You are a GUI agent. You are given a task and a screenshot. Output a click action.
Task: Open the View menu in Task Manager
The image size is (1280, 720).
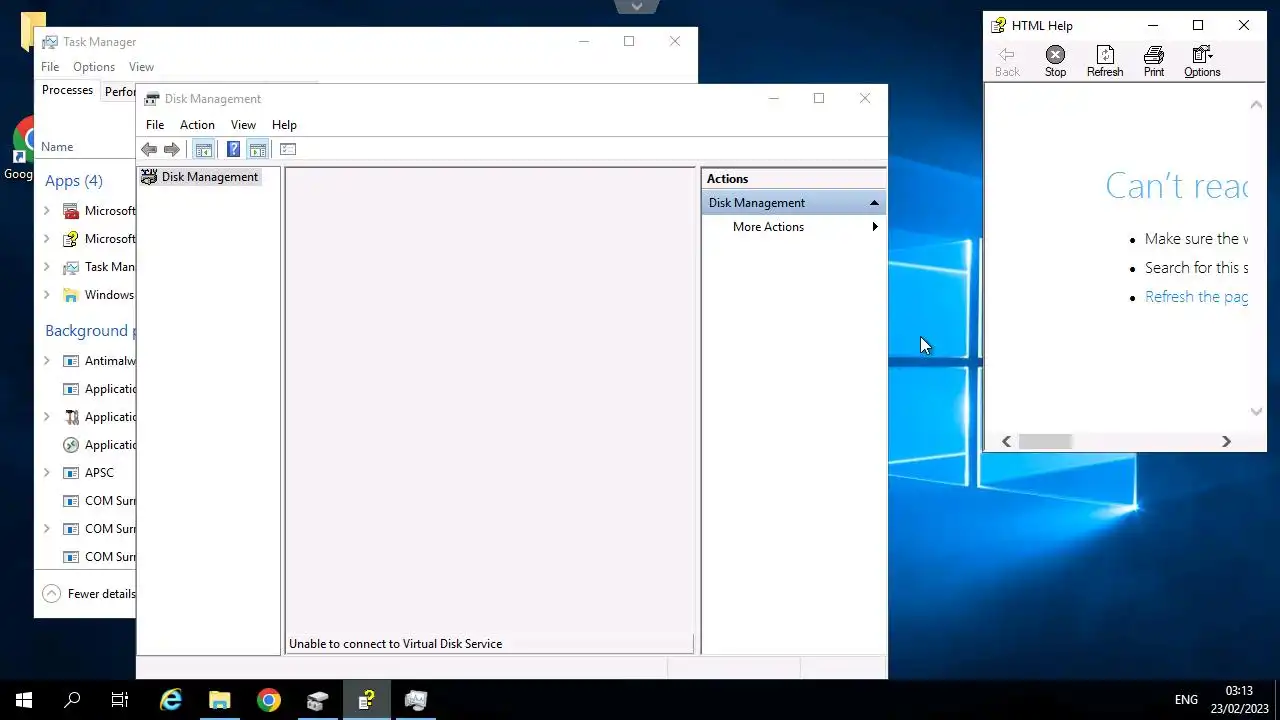[141, 67]
